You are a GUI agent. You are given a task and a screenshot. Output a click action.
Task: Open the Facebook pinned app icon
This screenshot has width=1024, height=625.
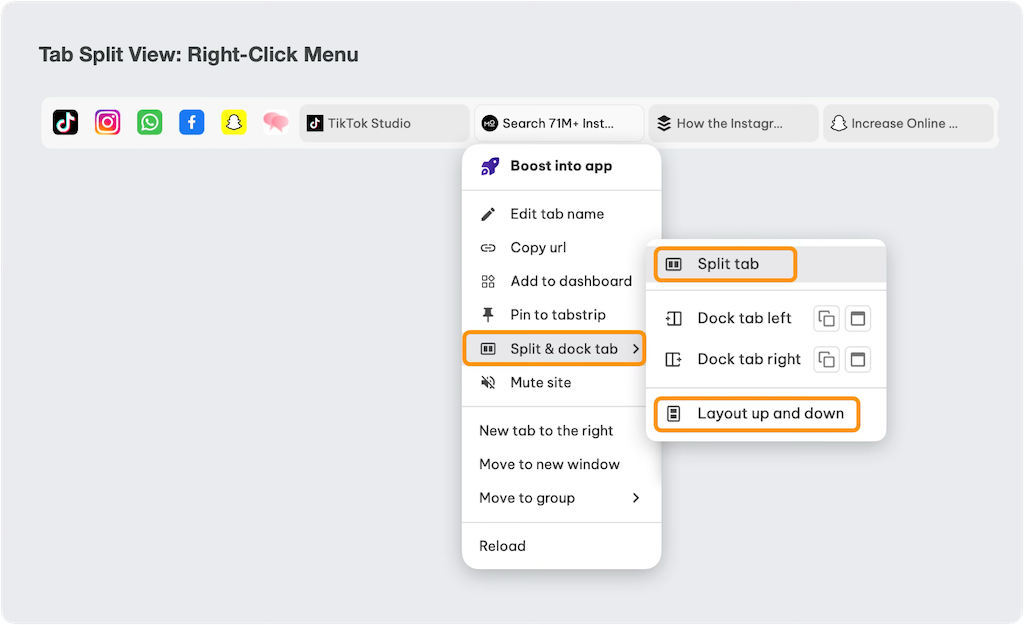click(192, 123)
